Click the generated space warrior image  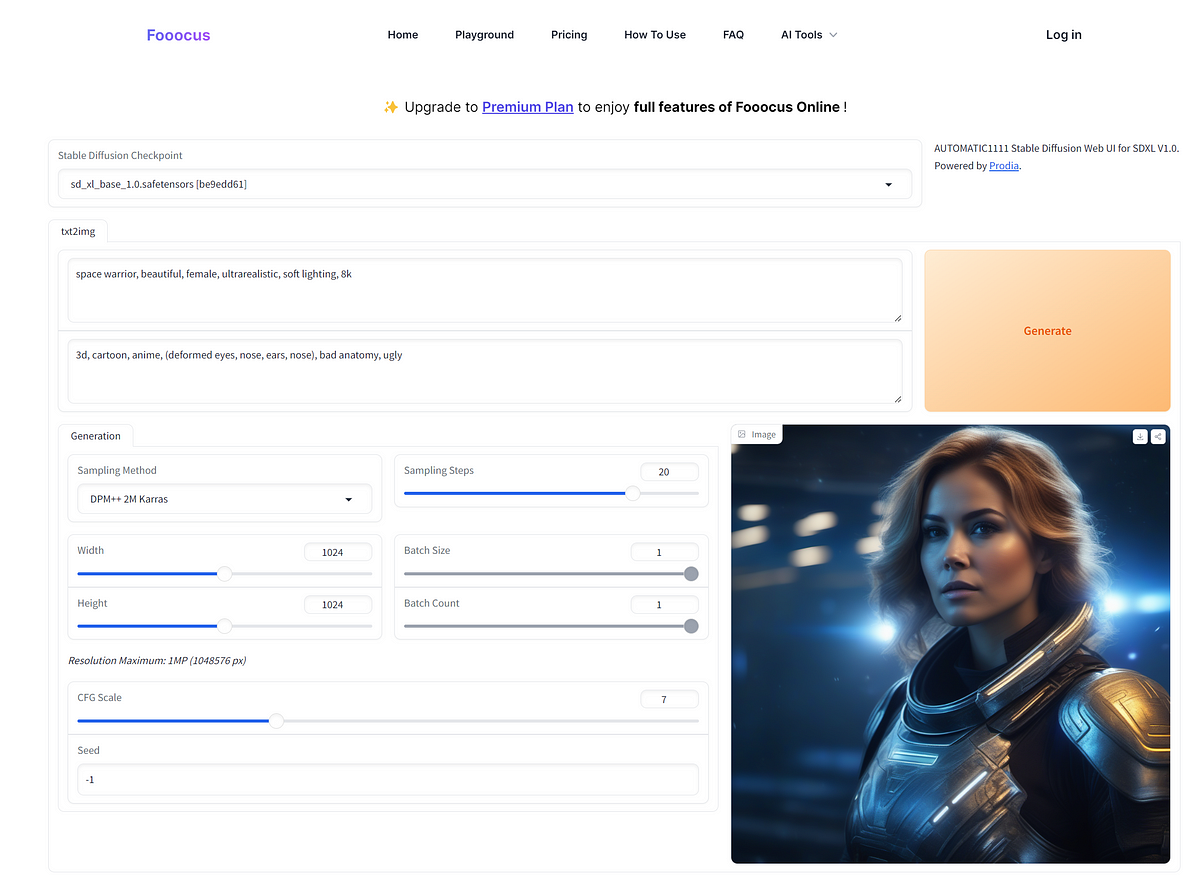tap(950, 644)
